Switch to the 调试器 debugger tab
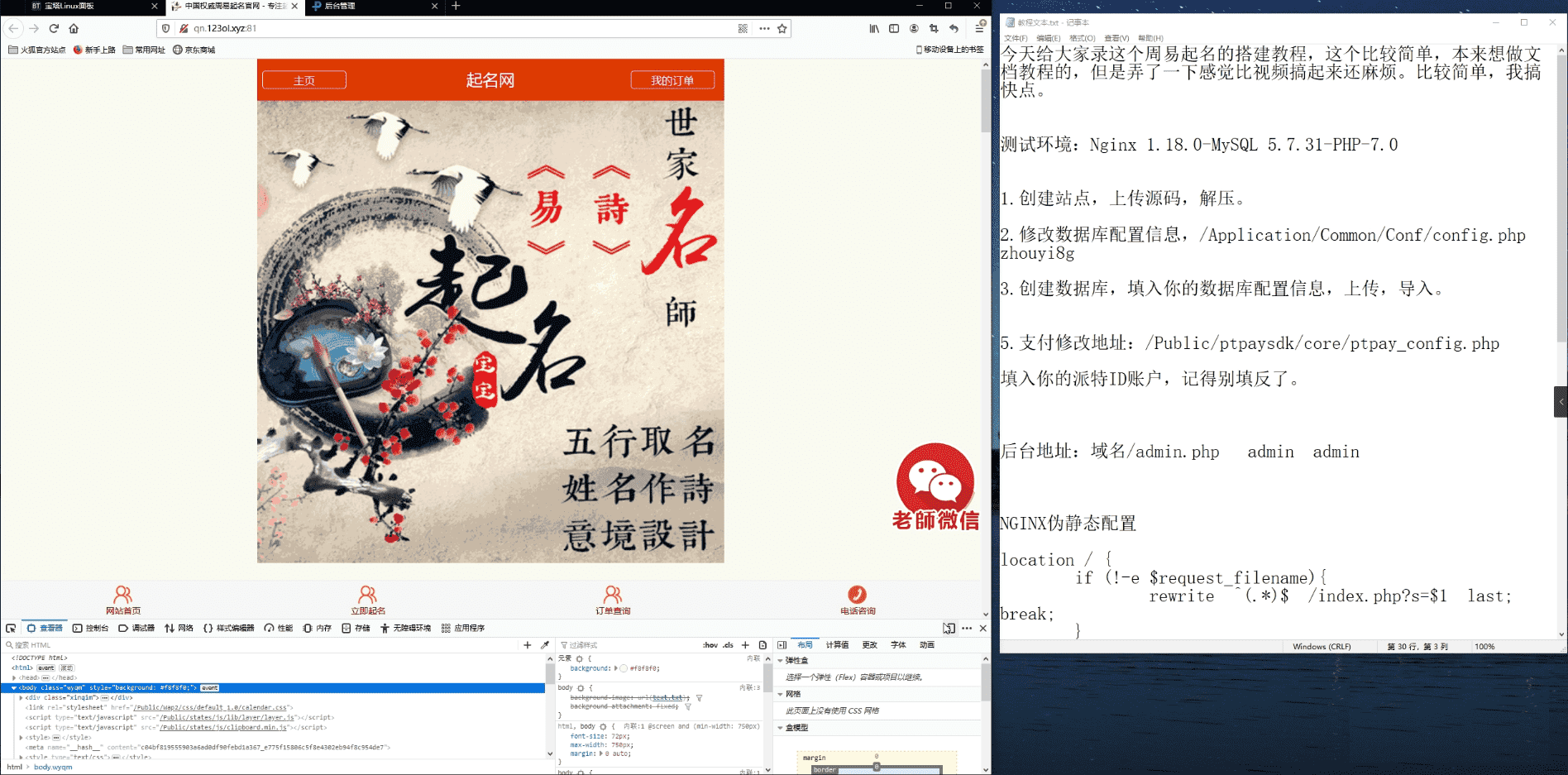The height and width of the screenshot is (775, 1568). (137, 629)
